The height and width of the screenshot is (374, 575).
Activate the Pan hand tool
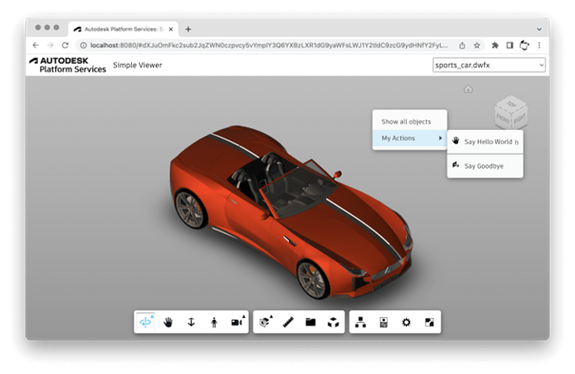tap(168, 322)
